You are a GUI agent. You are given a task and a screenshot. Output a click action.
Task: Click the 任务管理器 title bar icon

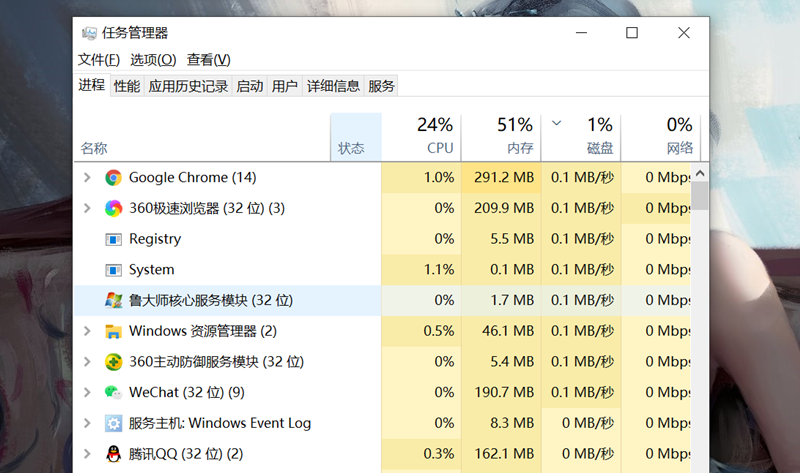(89, 33)
